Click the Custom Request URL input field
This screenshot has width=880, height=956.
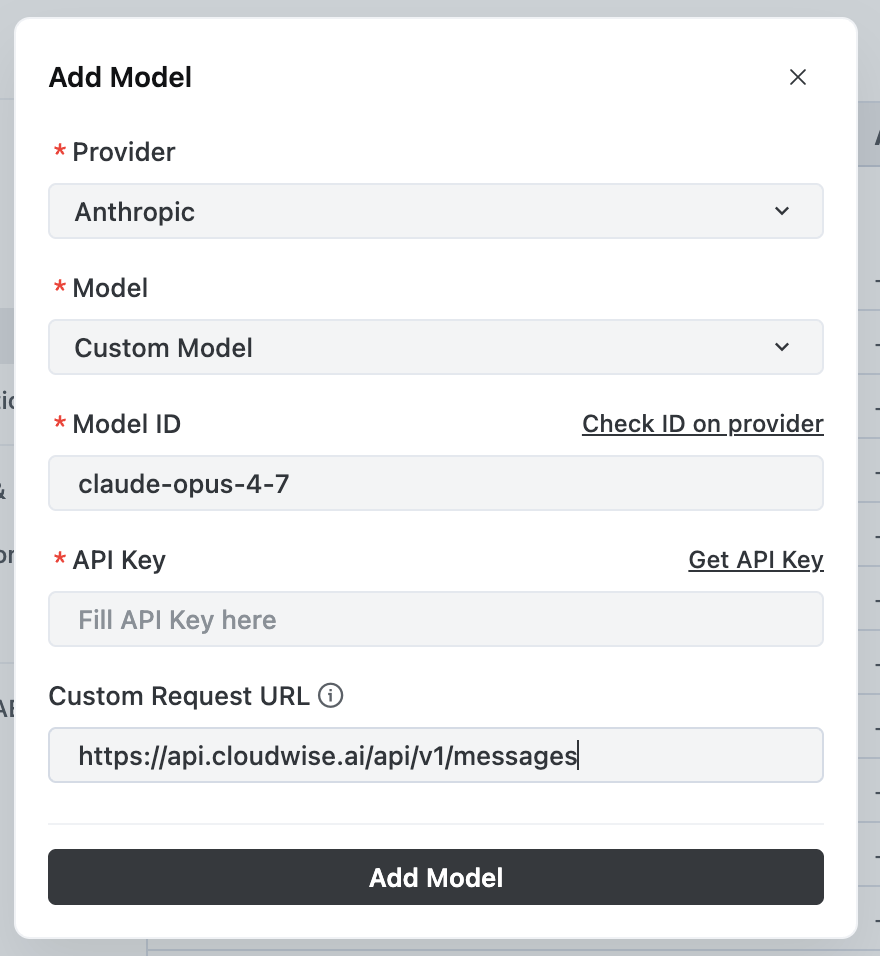click(435, 755)
